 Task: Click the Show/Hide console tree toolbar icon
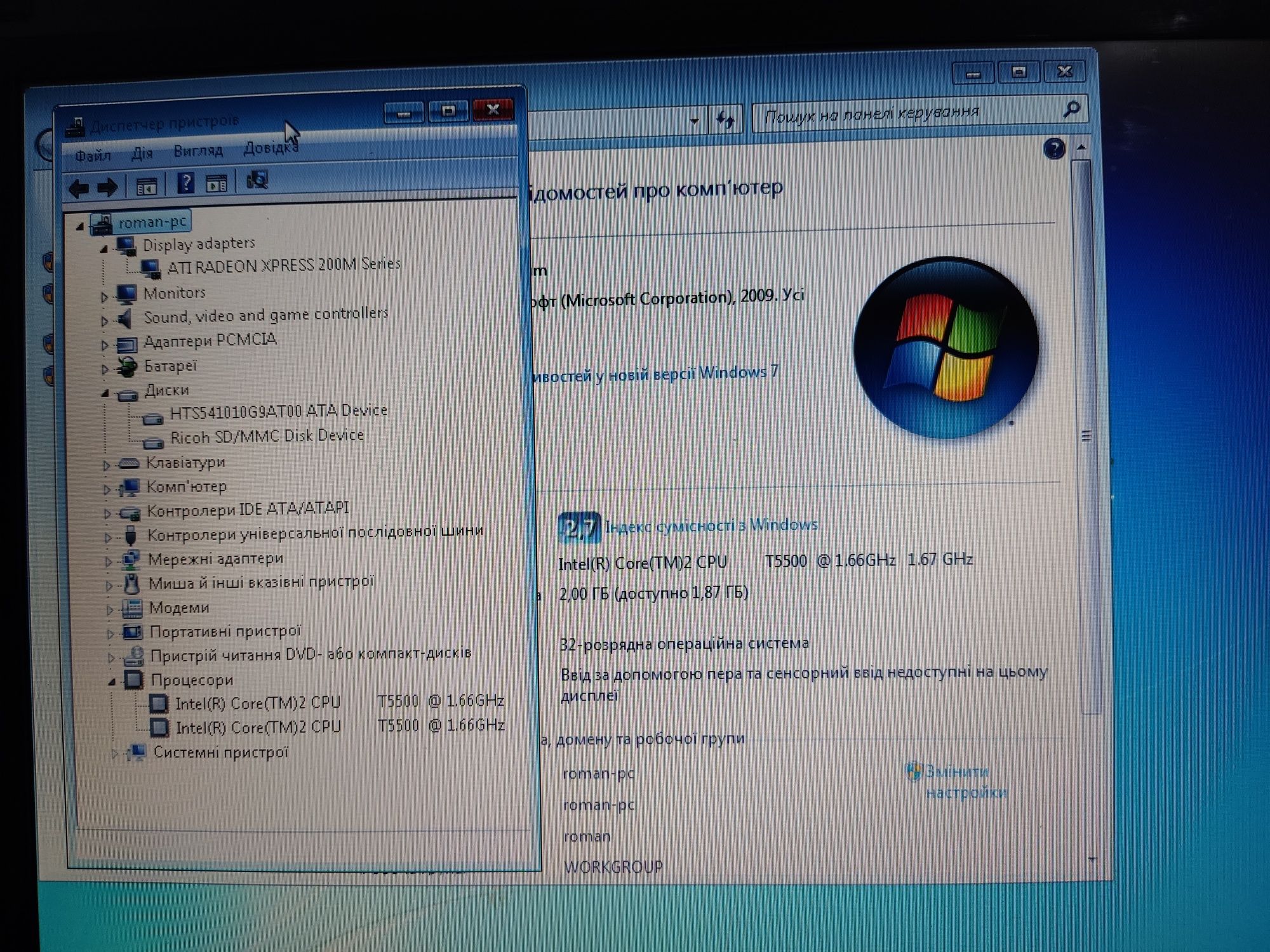tap(147, 187)
